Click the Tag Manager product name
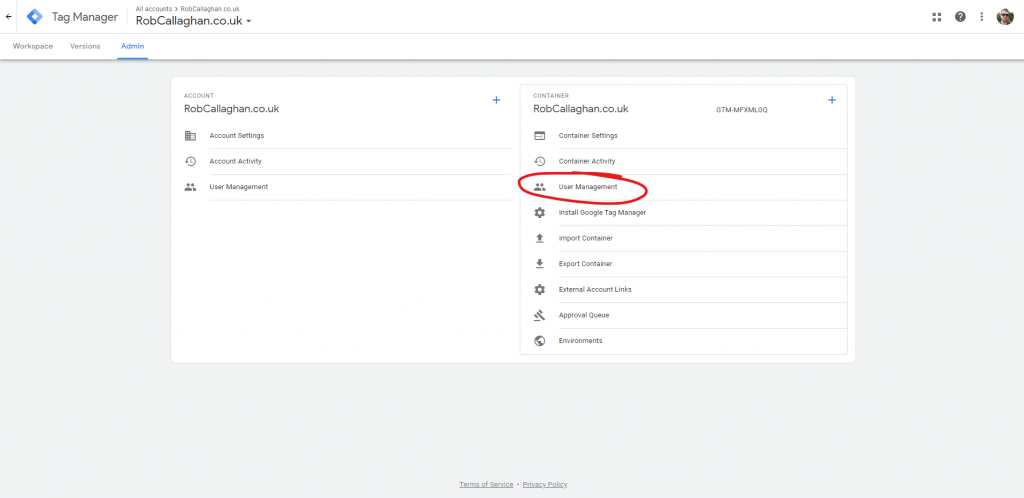This screenshot has height=498, width=1024. pyautogui.click(x=85, y=17)
